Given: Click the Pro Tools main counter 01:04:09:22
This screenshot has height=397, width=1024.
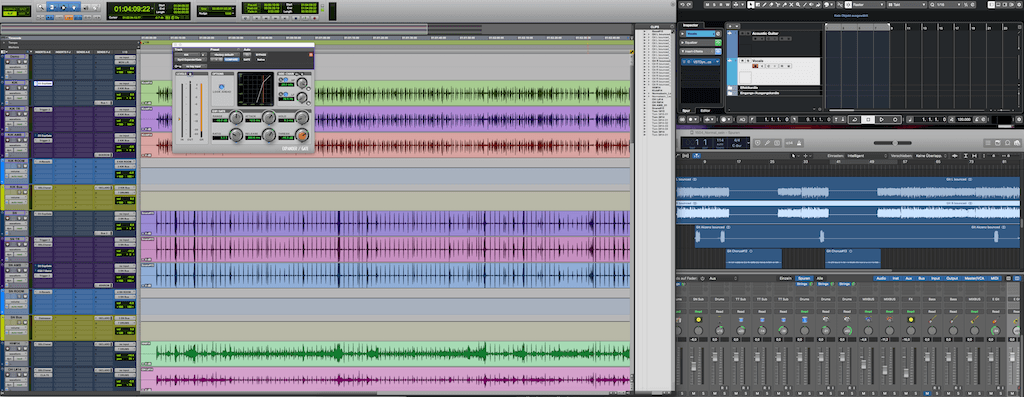Looking at the screenshot, I should coord(132,8).
